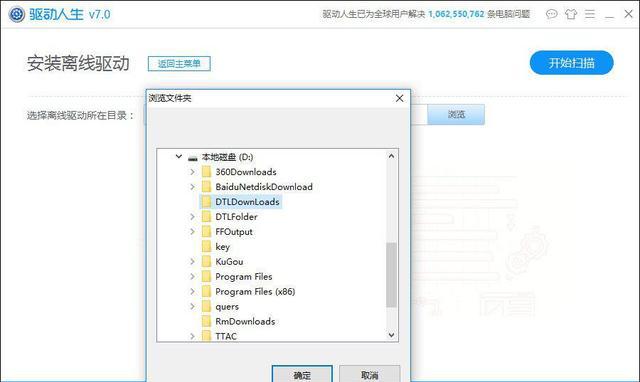640x382 pixels.
Task: Close the 浏览文件夹 dialog
Action: tap(400, 98)
